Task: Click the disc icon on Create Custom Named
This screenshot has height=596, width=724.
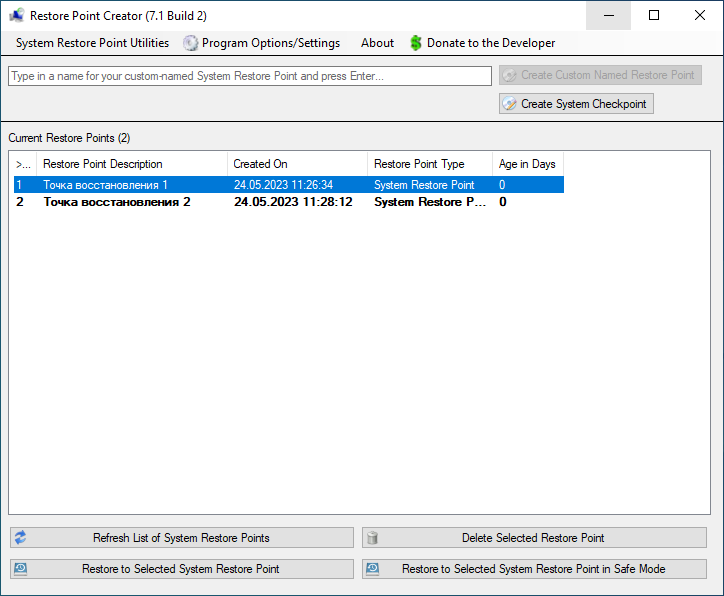Action: coord(510,75)
